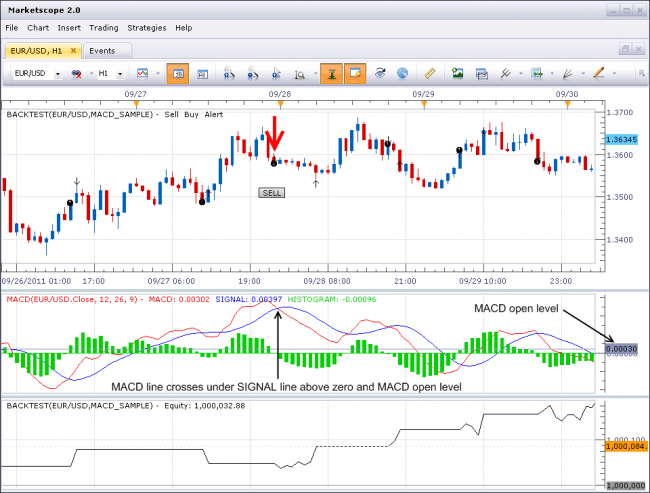Expand the chart type dropdown arrow
This screenshot has width=650, height=493.
(158, 74)
